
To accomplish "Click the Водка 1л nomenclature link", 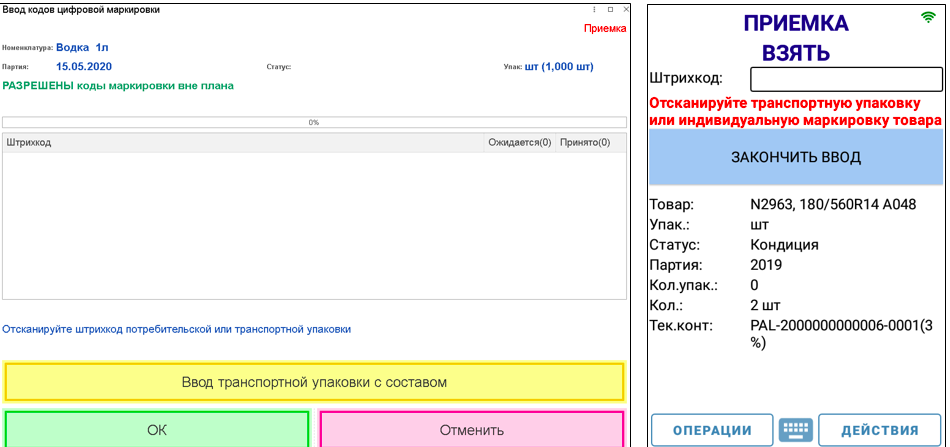I will (89, 47).
